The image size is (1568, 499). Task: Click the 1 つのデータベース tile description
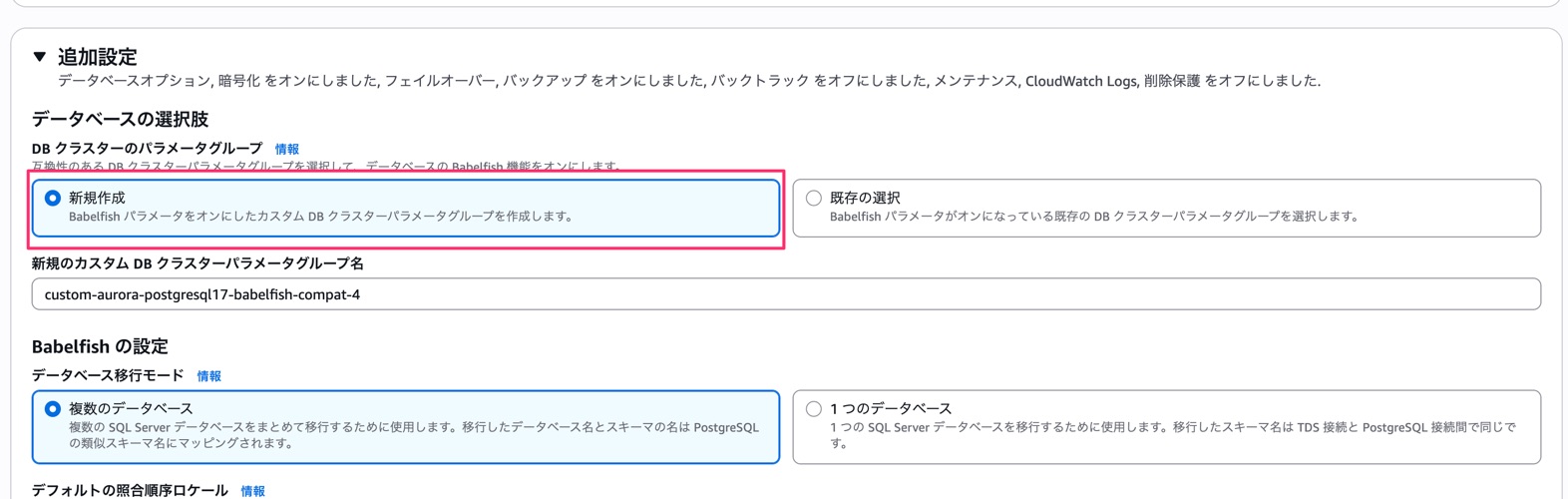pyautogui.click(x=1172, y=435)
